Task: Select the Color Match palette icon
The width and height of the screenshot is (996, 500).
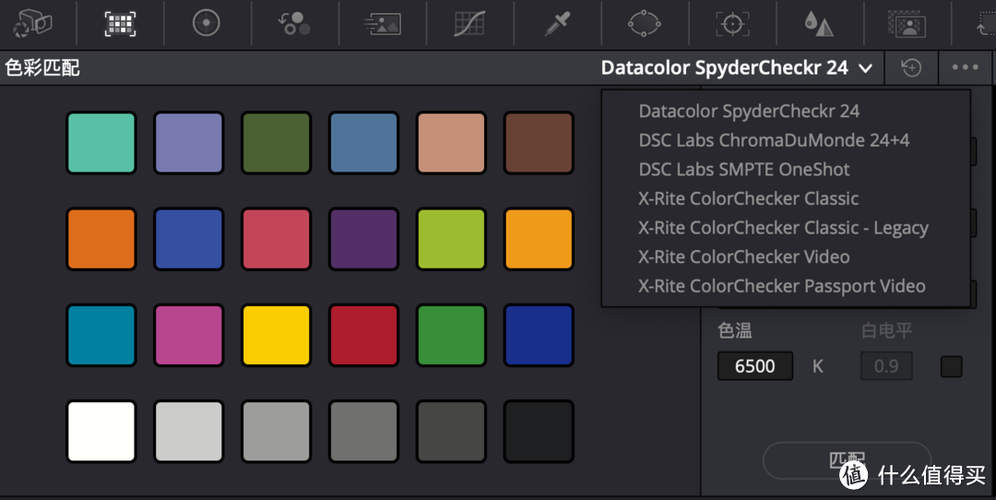Action: tap(120, 24)
